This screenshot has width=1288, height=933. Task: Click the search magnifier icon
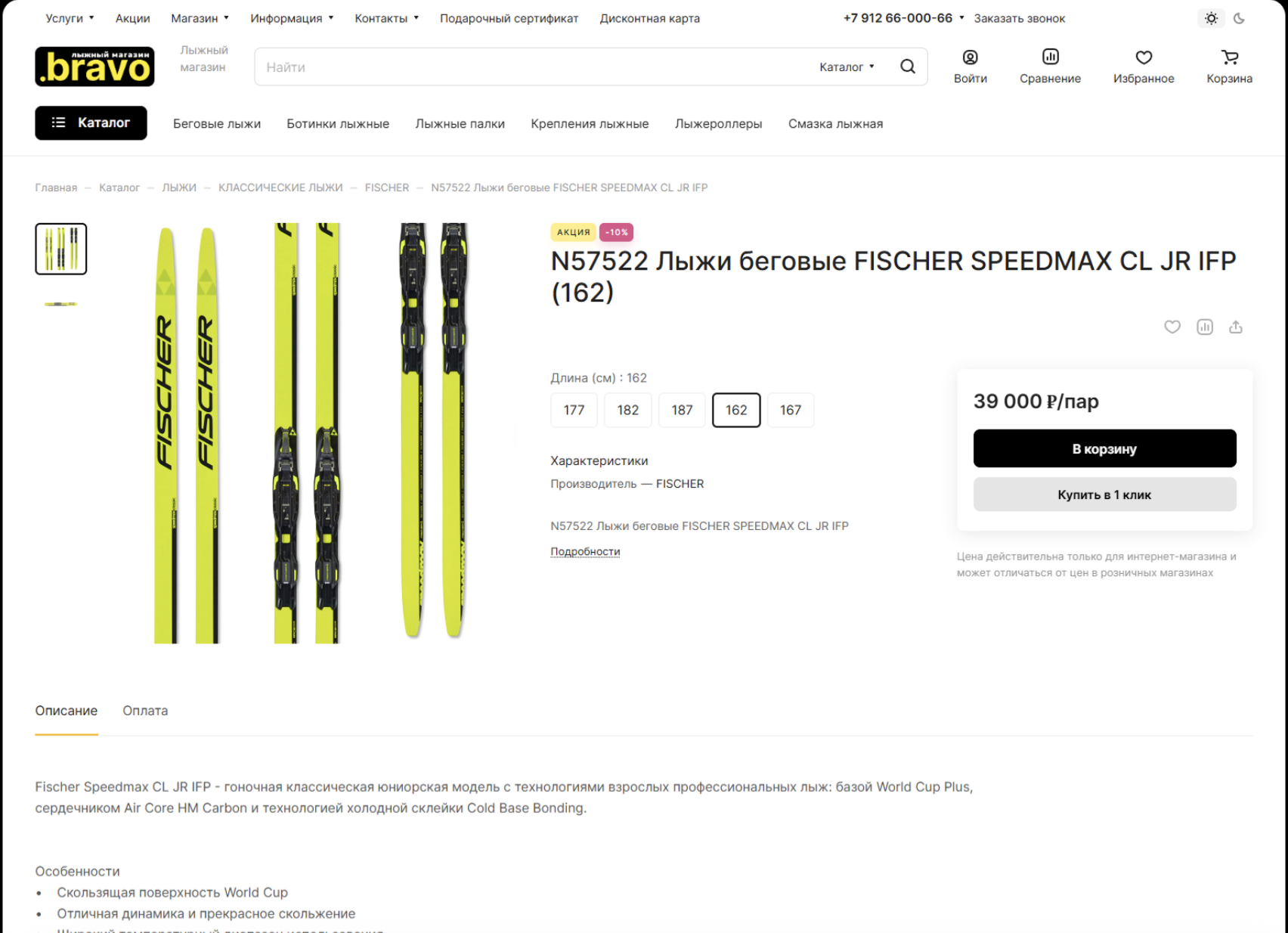click(908, 67)
